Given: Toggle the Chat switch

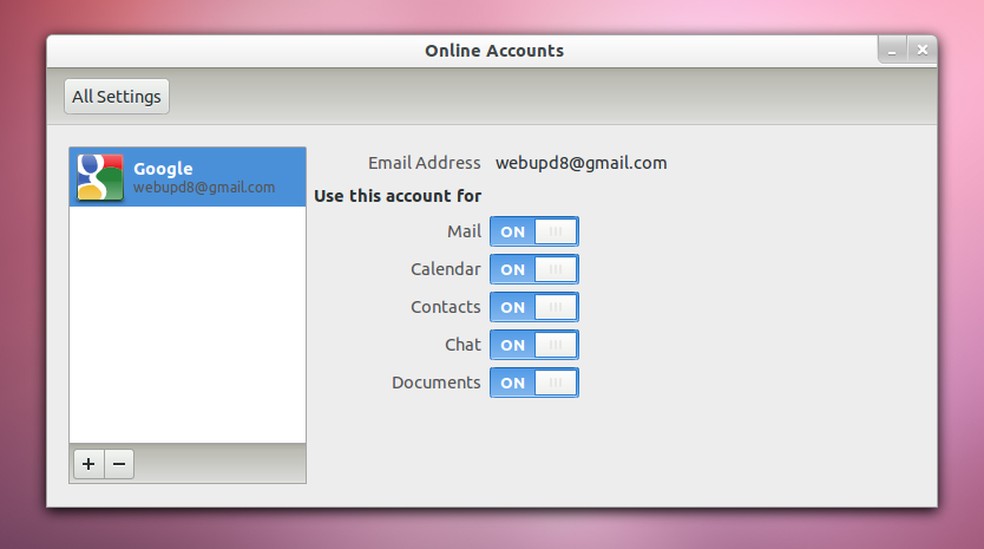Looking at the screenshot, I should [x=534, y=344].
